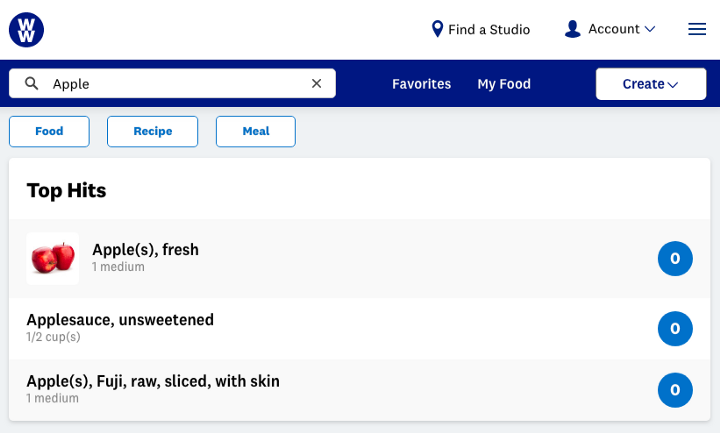This screenshot has width=720, height=433.
Task: Select the Food filter
Action: click(49, 131)
